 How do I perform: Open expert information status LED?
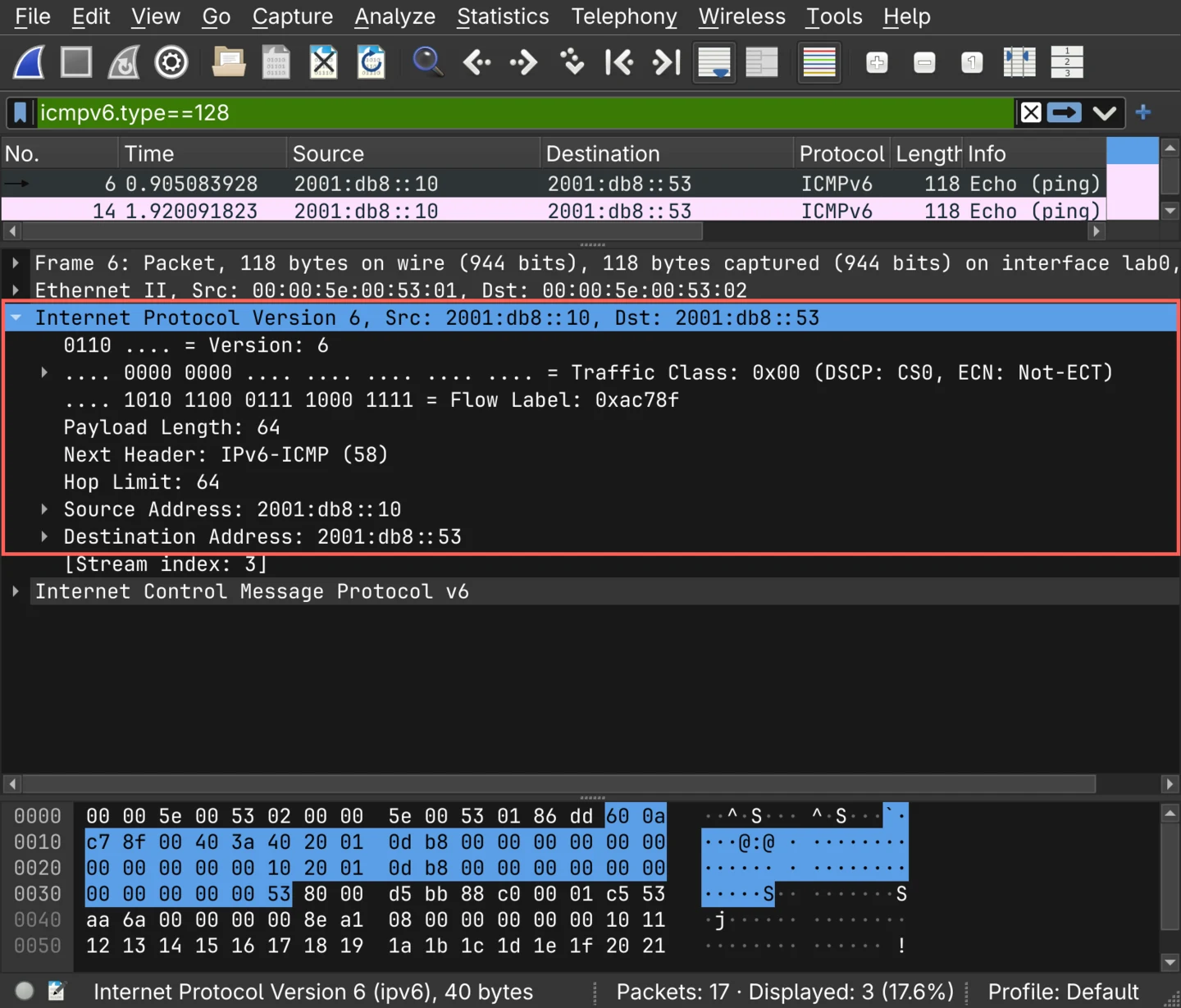point(25,991)
